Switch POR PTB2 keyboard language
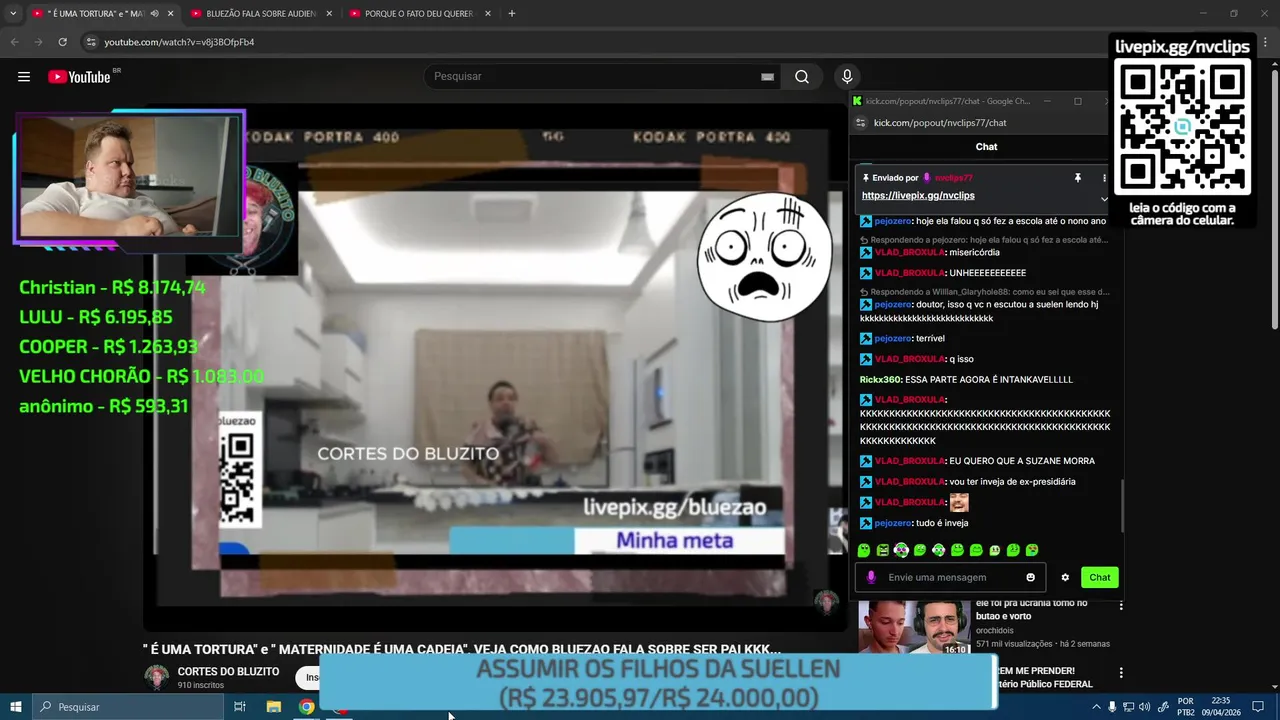The height and width of the screenshot is (720, 1280). (x=1186, y=707)
